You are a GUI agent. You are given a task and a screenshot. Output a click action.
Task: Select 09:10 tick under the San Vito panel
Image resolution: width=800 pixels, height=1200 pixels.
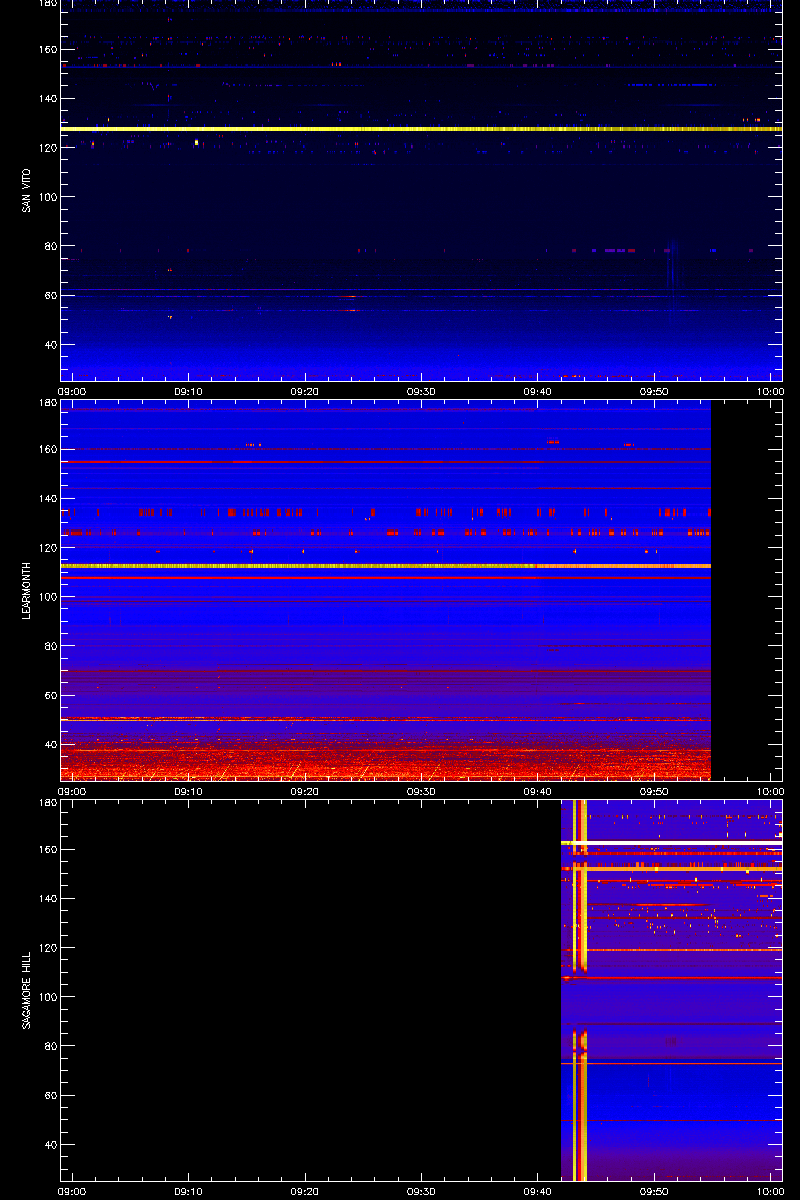pos(188,391)
